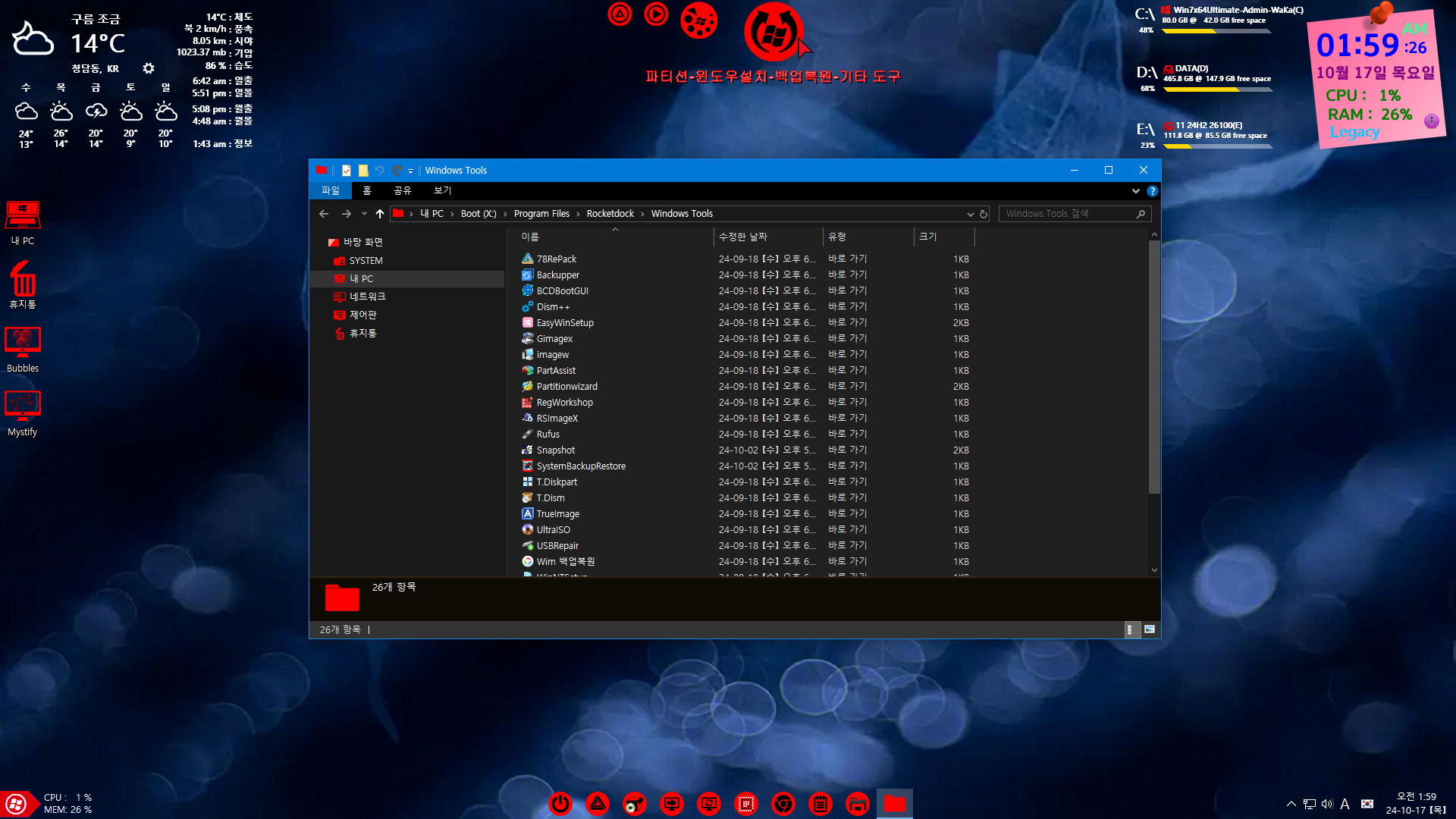Open the red Start button
This screenshot has width=1456, height=819.
click(15, 804)
